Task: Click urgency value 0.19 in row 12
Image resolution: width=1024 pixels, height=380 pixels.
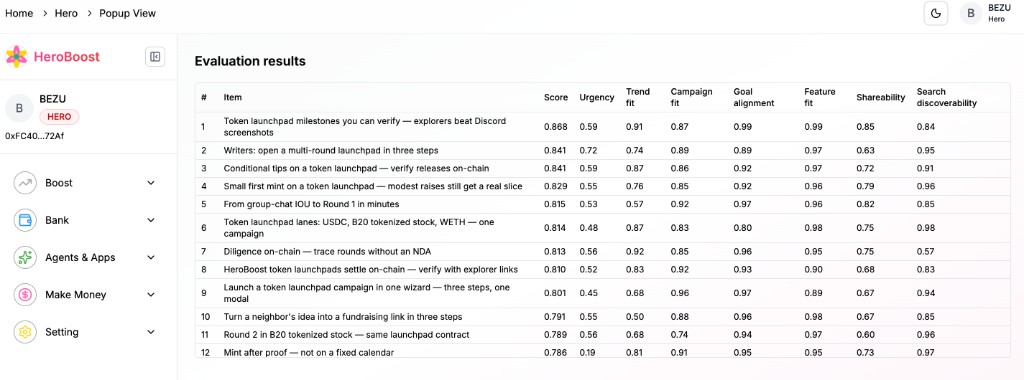Action: pyautogui.click(x=587, y=353)
